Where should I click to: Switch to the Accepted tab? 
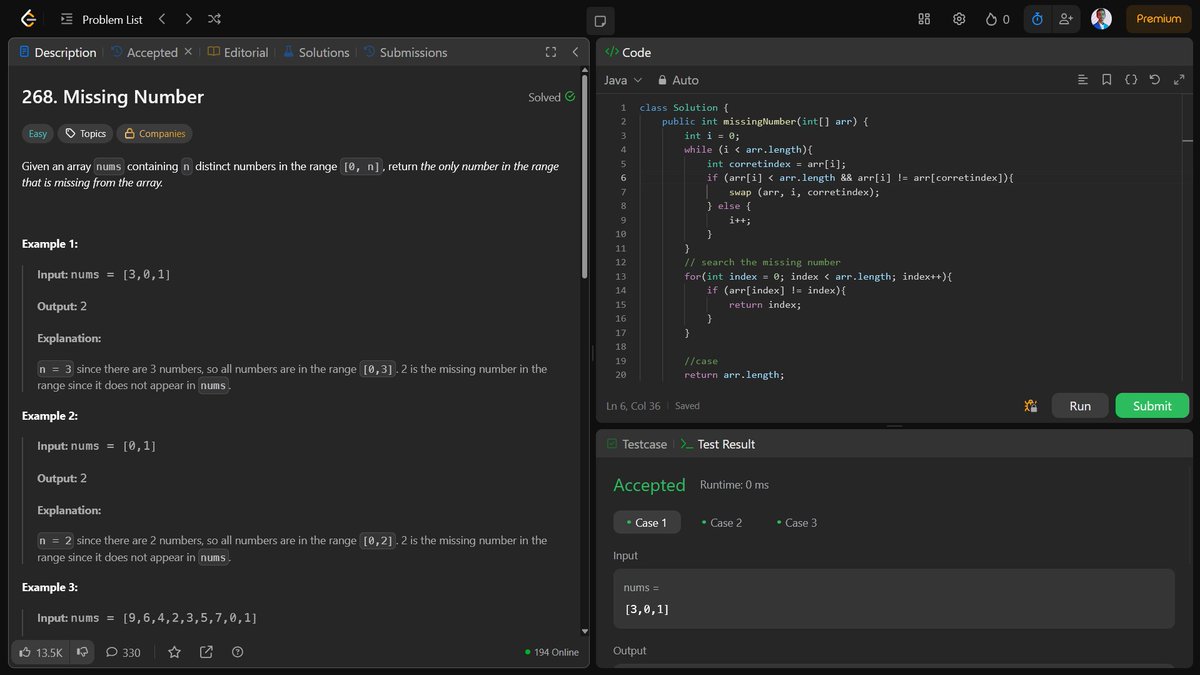click(x=145, y=52)
